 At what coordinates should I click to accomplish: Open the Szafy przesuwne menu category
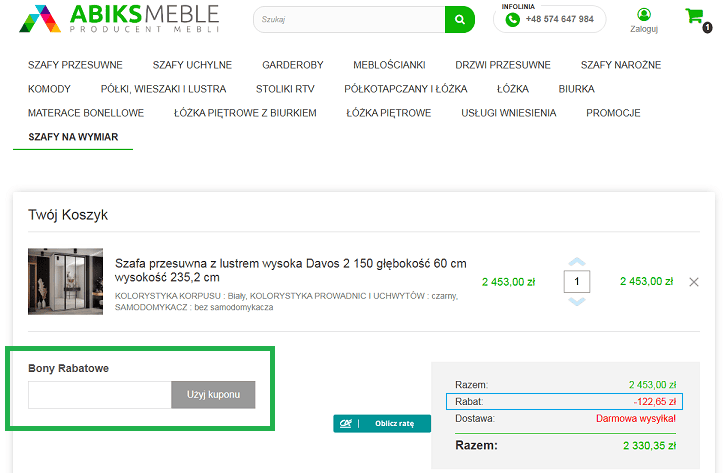pyautogui.click(x=75, y=65)
